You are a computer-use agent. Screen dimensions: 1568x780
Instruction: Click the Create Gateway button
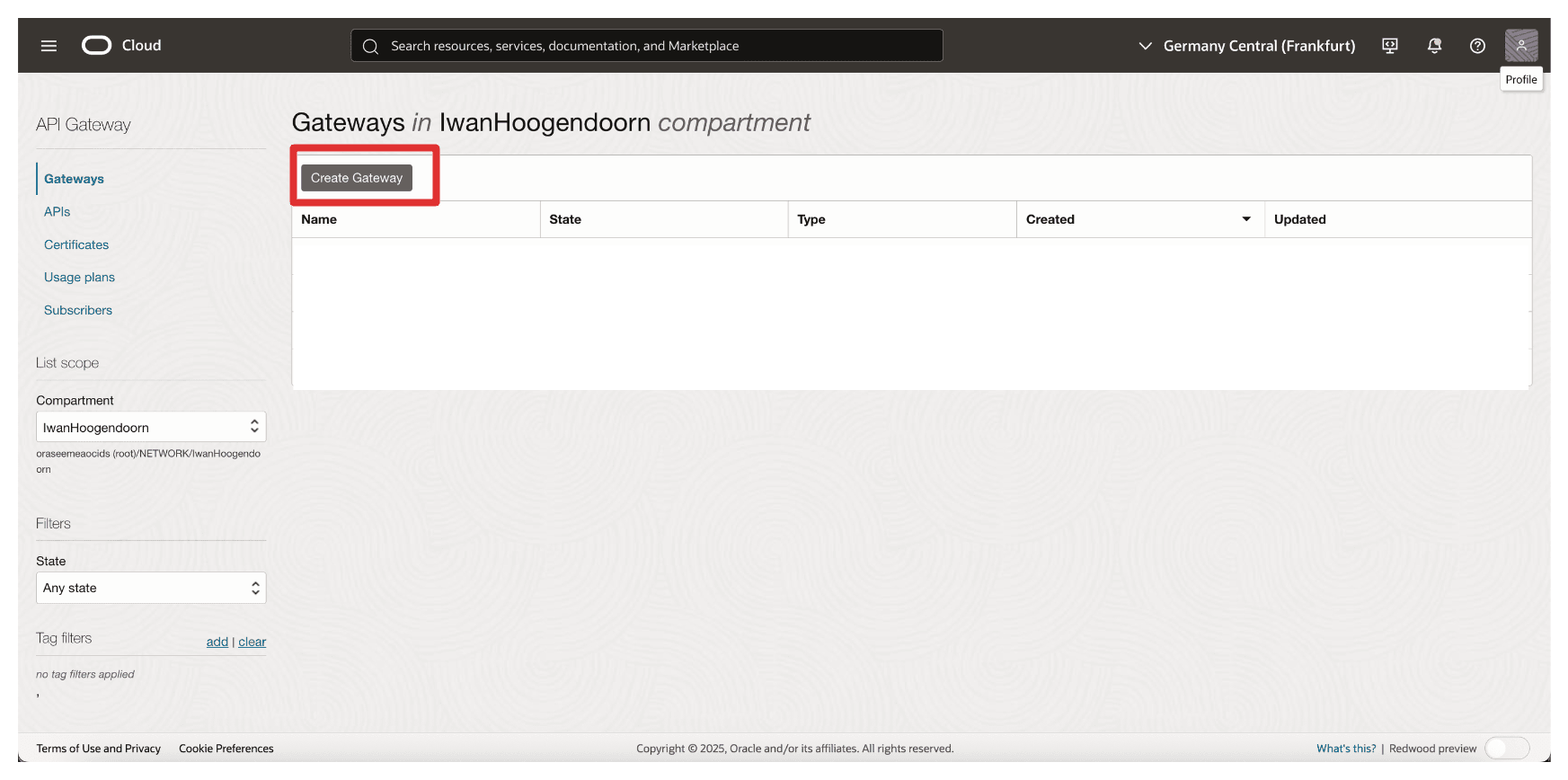357,178
